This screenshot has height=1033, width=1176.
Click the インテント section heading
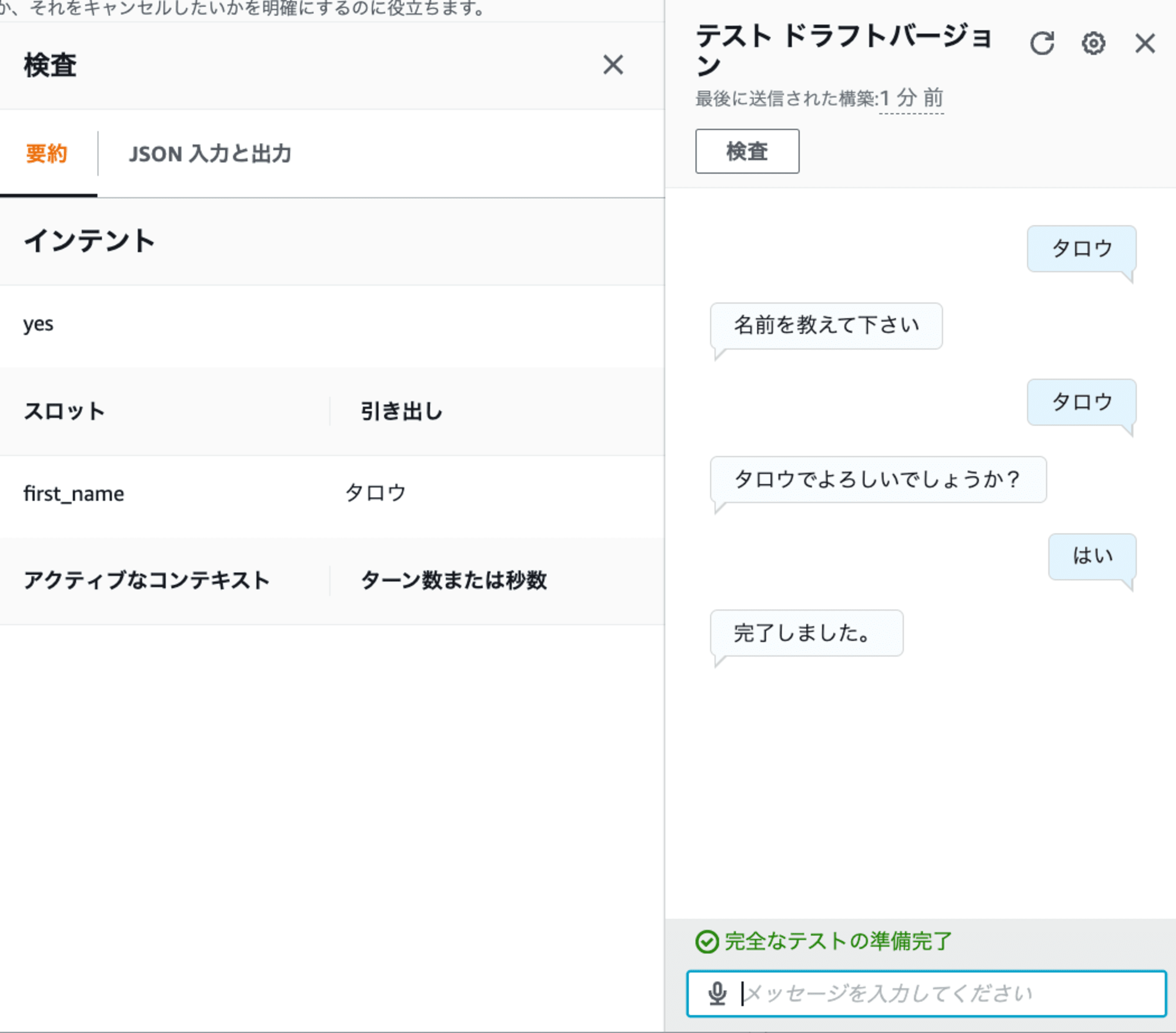(89, 241)
